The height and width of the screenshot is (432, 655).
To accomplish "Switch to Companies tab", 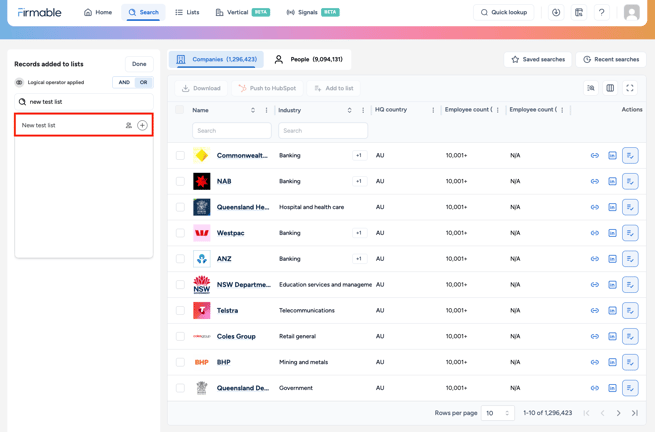I will click(216, 59).
